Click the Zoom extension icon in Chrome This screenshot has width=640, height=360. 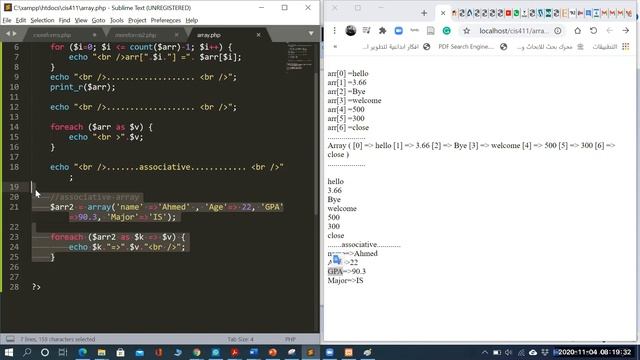tap(398, 31)
